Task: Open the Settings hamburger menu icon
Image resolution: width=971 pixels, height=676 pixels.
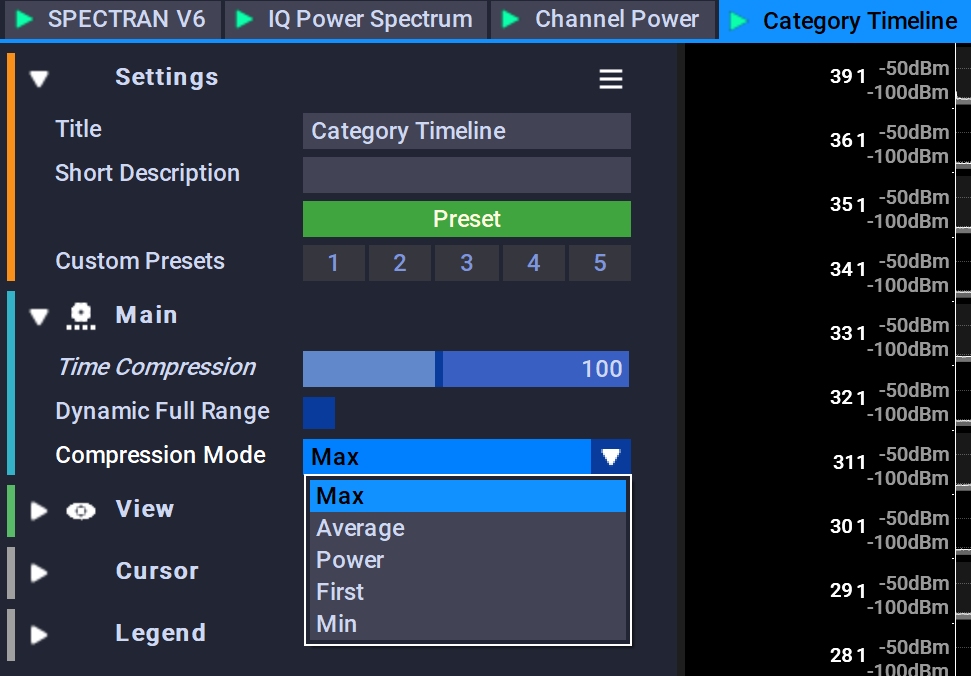Action: [611, 79]
